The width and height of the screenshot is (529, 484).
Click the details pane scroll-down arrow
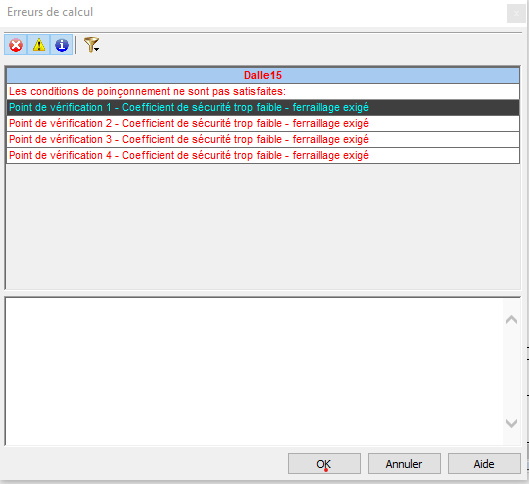511,423
